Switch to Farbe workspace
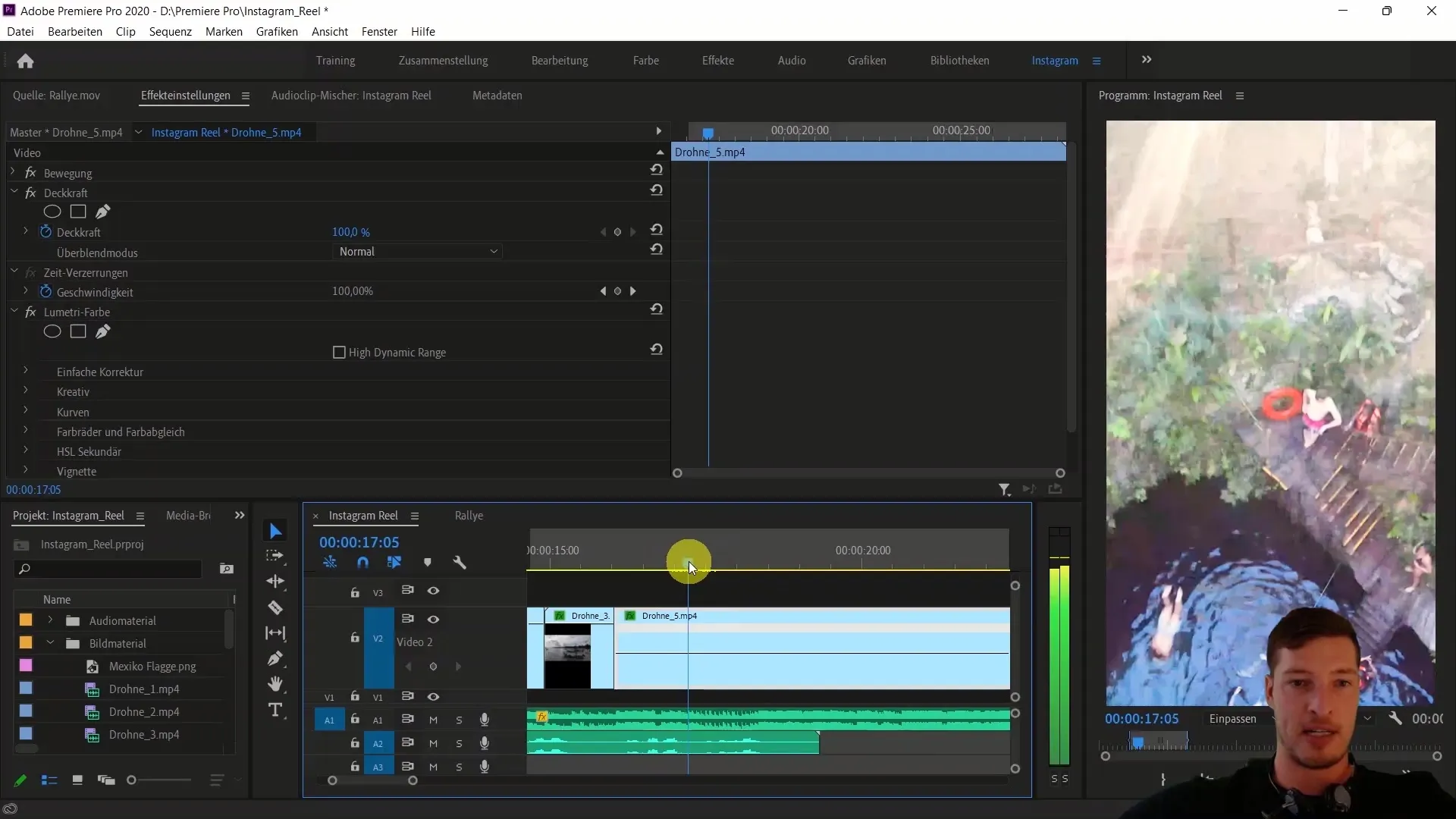This screenshot has height=819, width=1456. [646, 61]
